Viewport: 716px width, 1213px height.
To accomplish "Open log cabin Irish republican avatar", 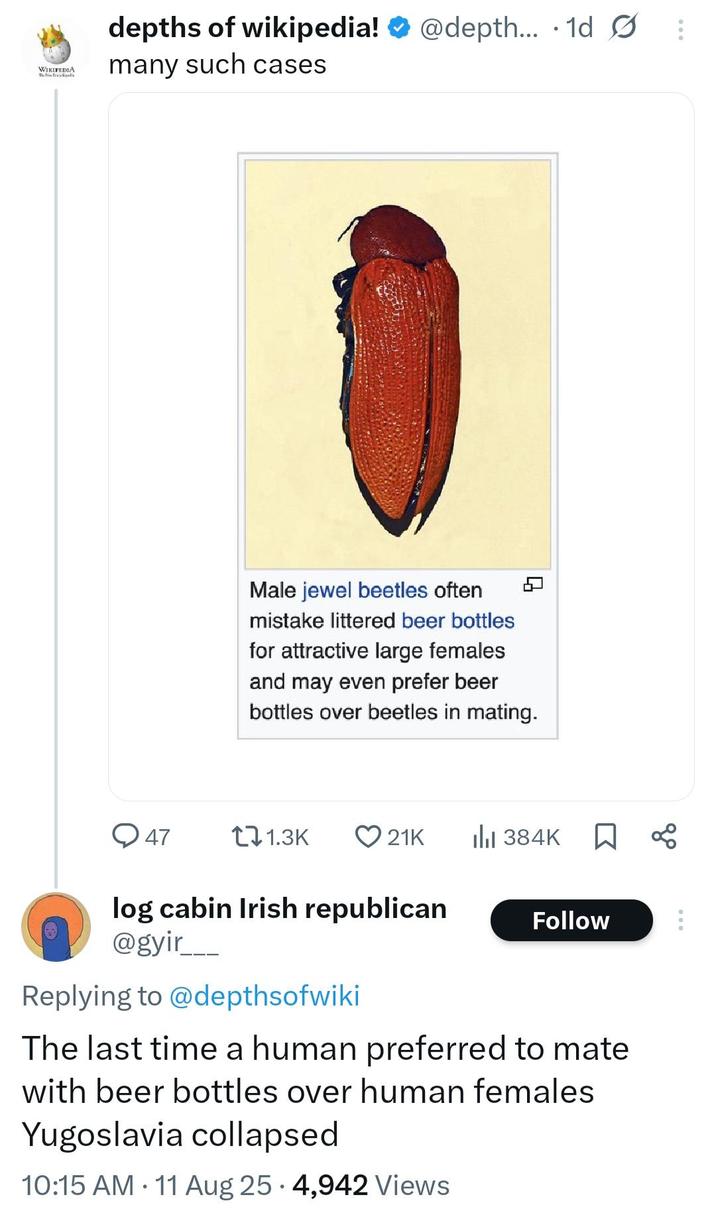I will [56, 926].
